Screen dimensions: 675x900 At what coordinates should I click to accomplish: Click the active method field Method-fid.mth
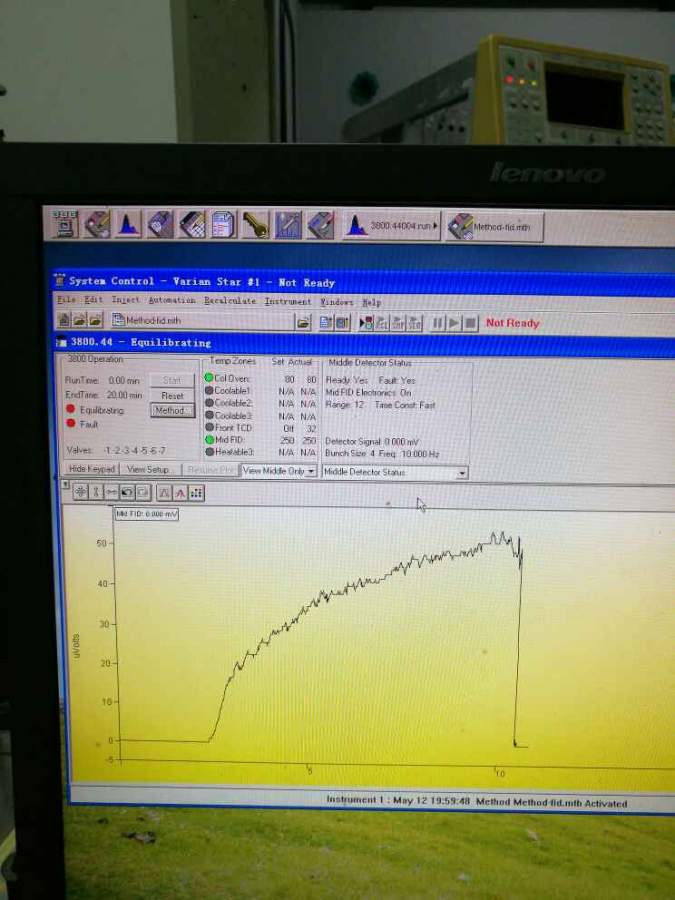202,321
